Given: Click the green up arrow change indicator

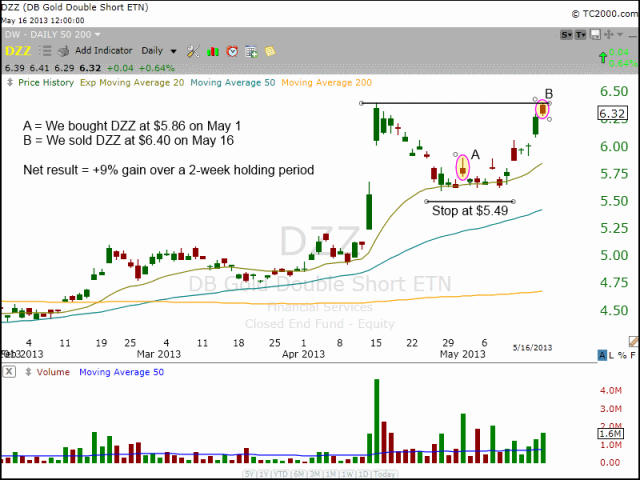Looking at the screenshot, I should 603,58.
